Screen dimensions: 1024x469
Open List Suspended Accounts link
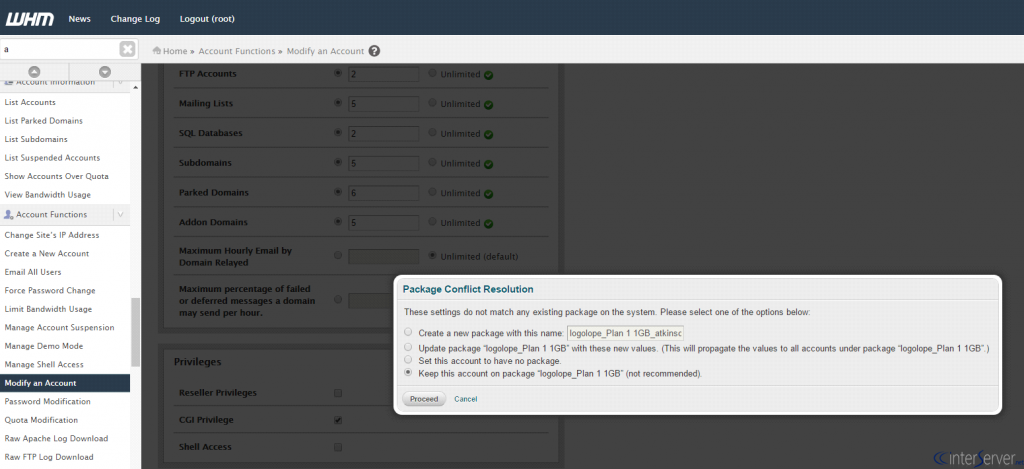[x=52, y=158]
